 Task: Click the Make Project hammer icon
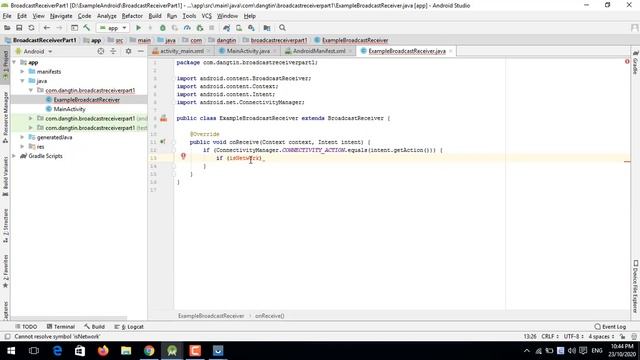87,28
